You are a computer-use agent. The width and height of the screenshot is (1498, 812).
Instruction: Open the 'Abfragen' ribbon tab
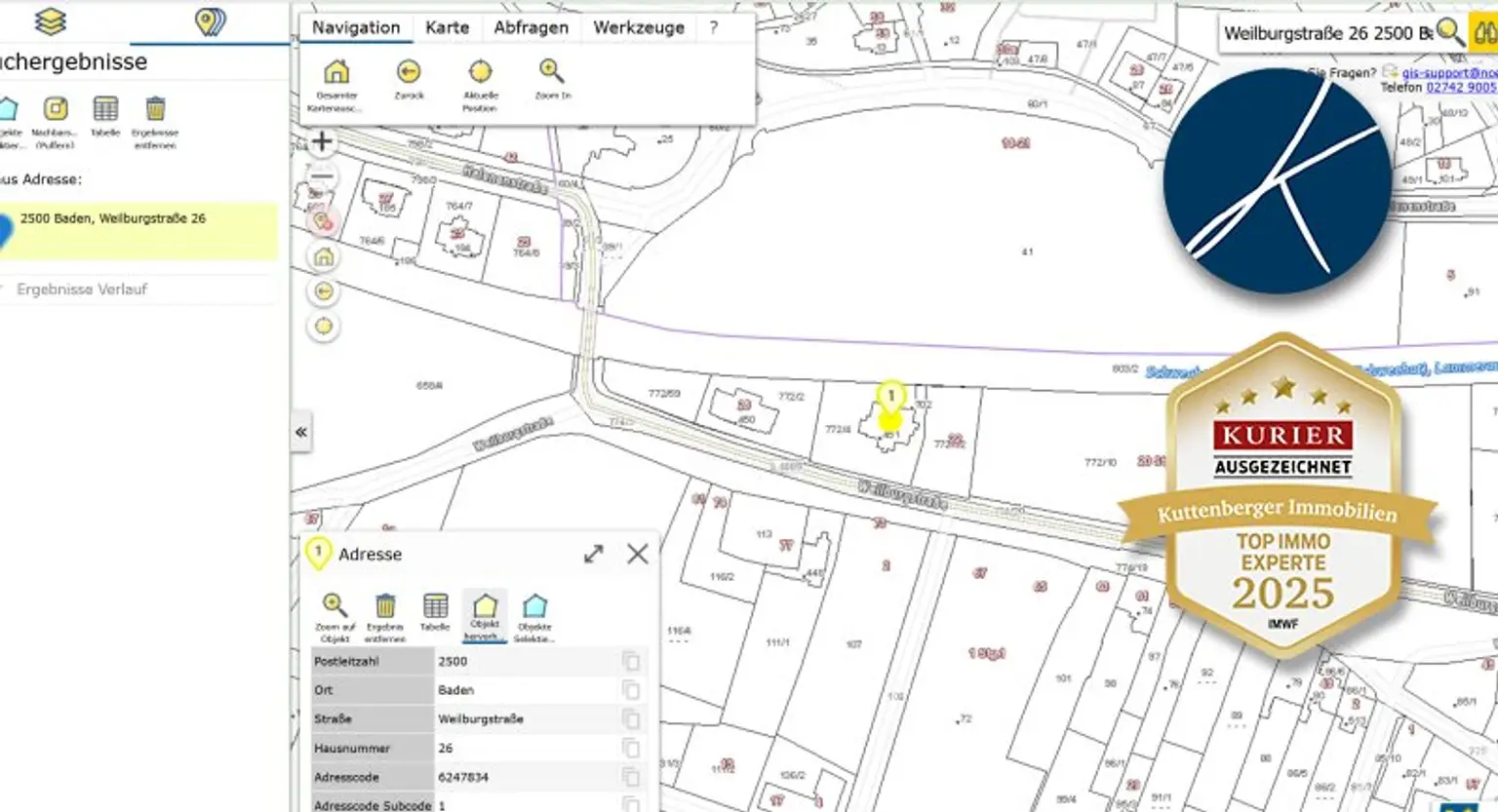[531, 27]
